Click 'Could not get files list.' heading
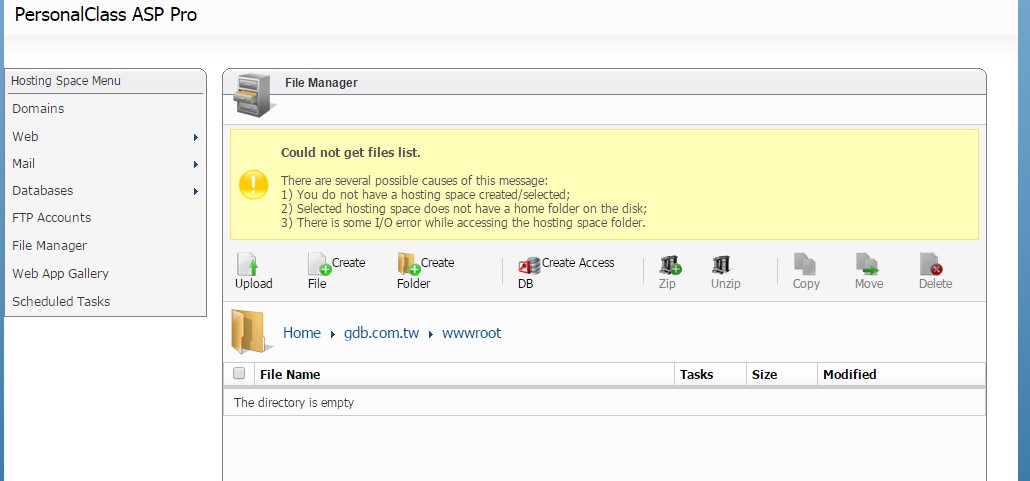1030x481 pixels. pyautogui.click(x=351, y=152)
